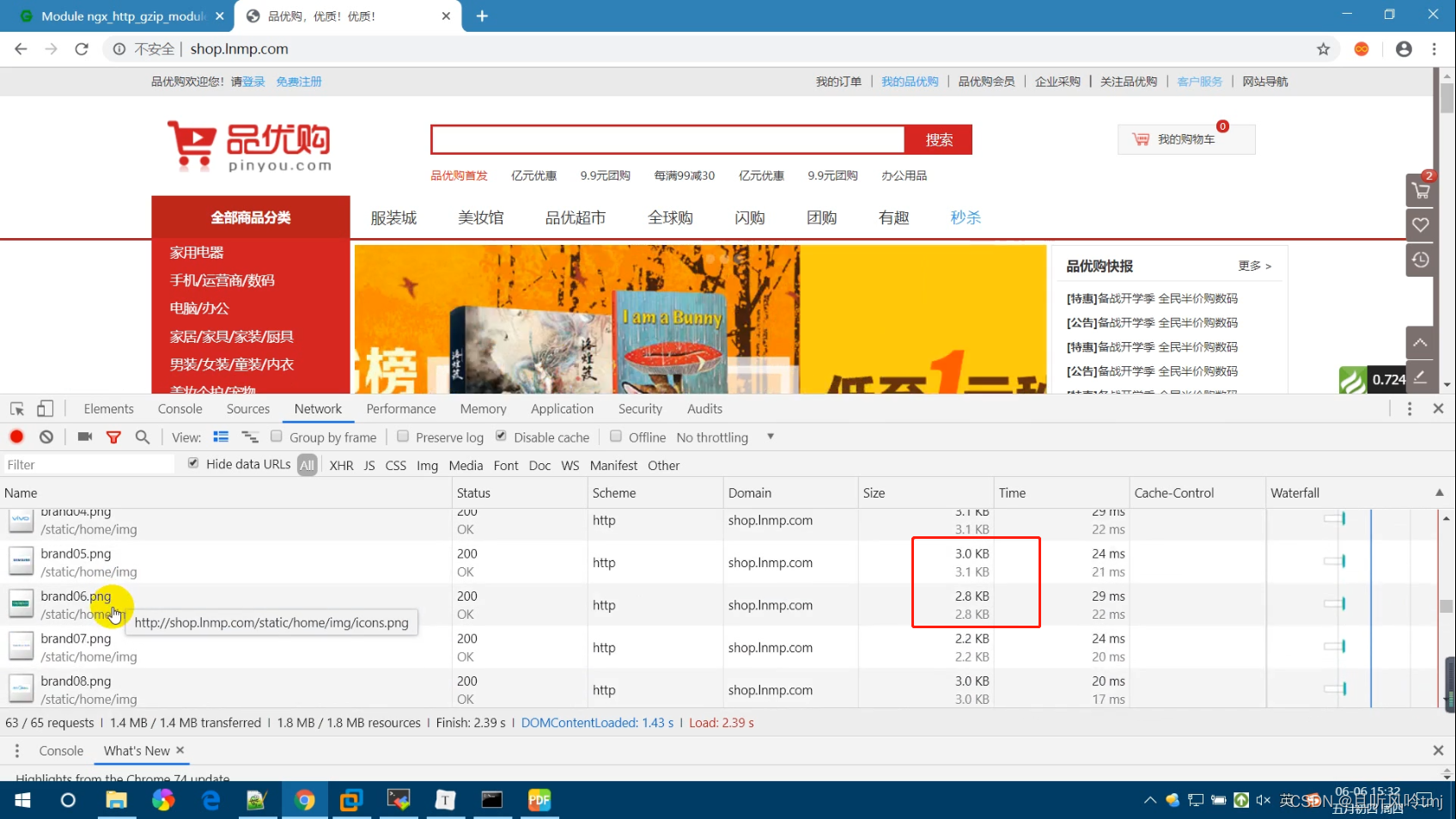The height and width of the screenshot is (819, 1456).
Task: Open the No throttling dropdown
Action: point(725,437)
